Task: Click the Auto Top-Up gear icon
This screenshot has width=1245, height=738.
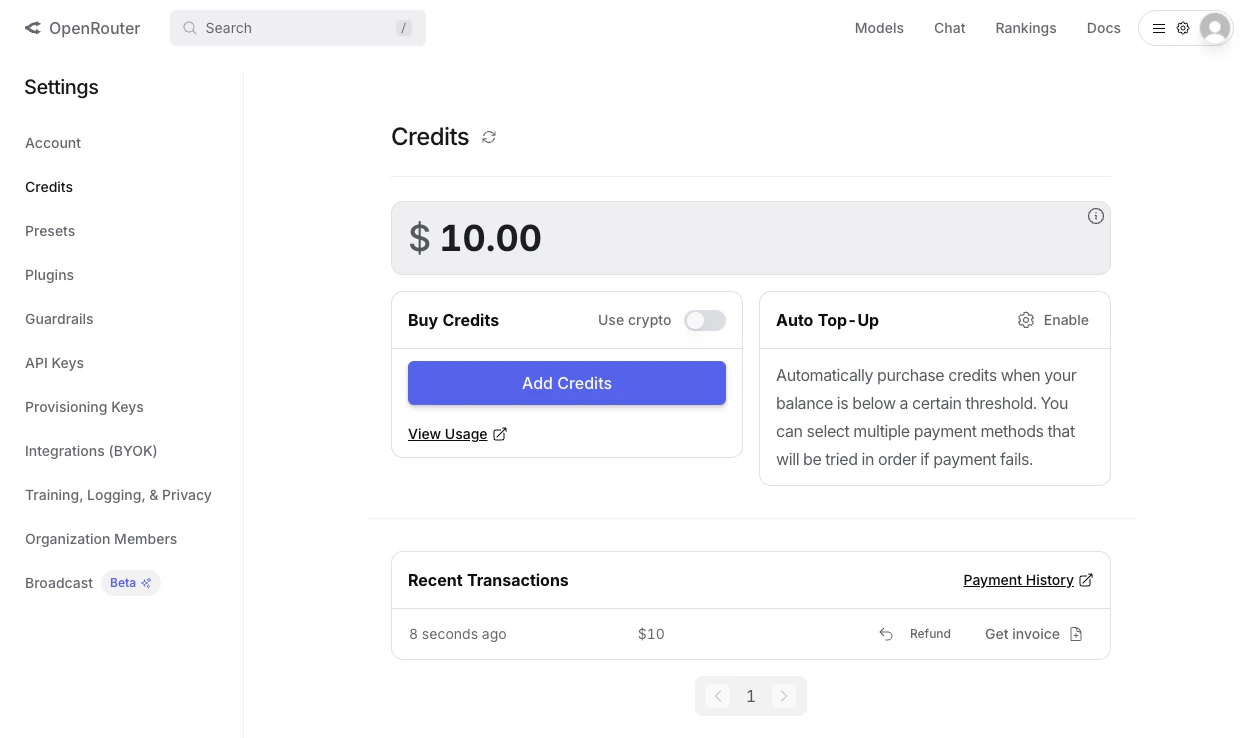Action: pyautogui.click(x=1026, y=320)
